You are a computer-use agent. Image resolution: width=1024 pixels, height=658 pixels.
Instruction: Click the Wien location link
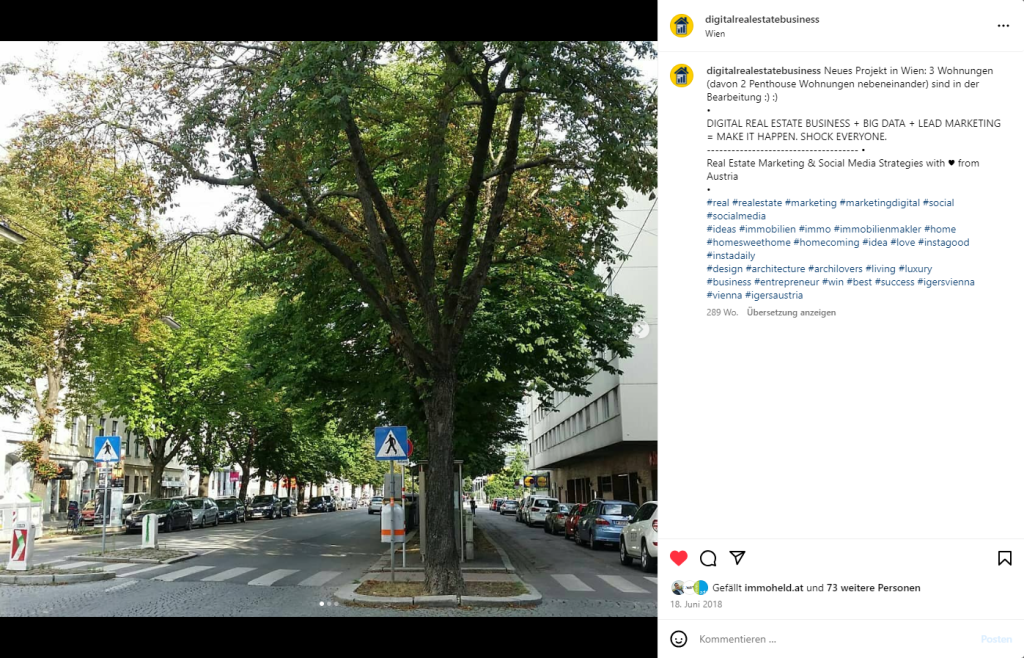pos(714,34)
